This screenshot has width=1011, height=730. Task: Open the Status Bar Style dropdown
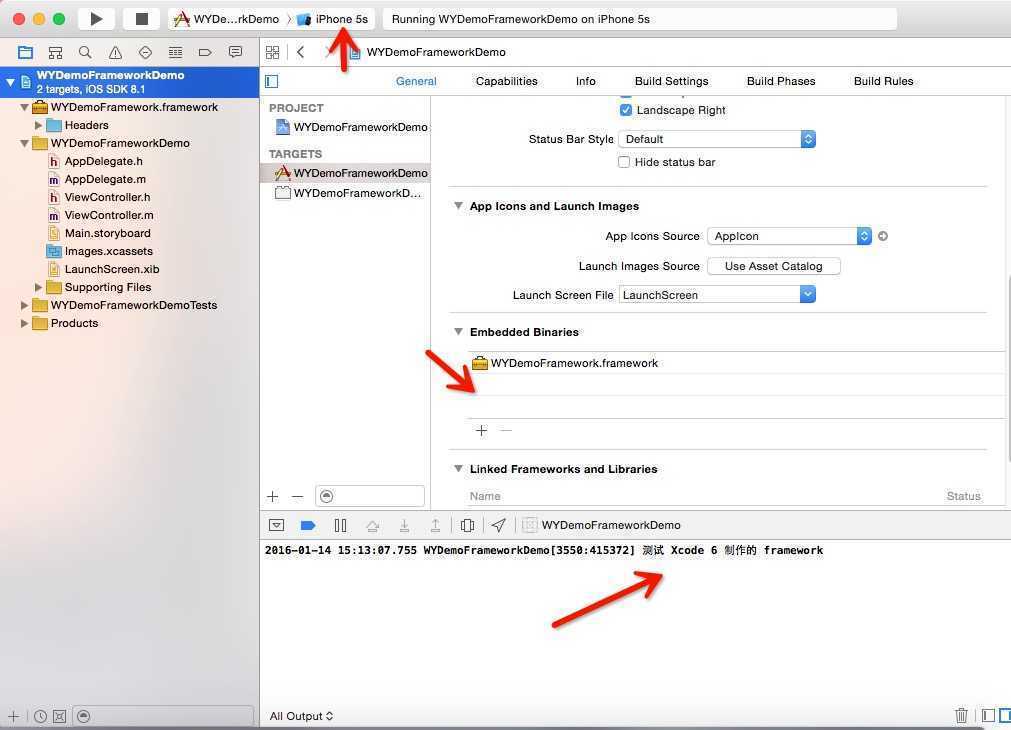(716, 139)
